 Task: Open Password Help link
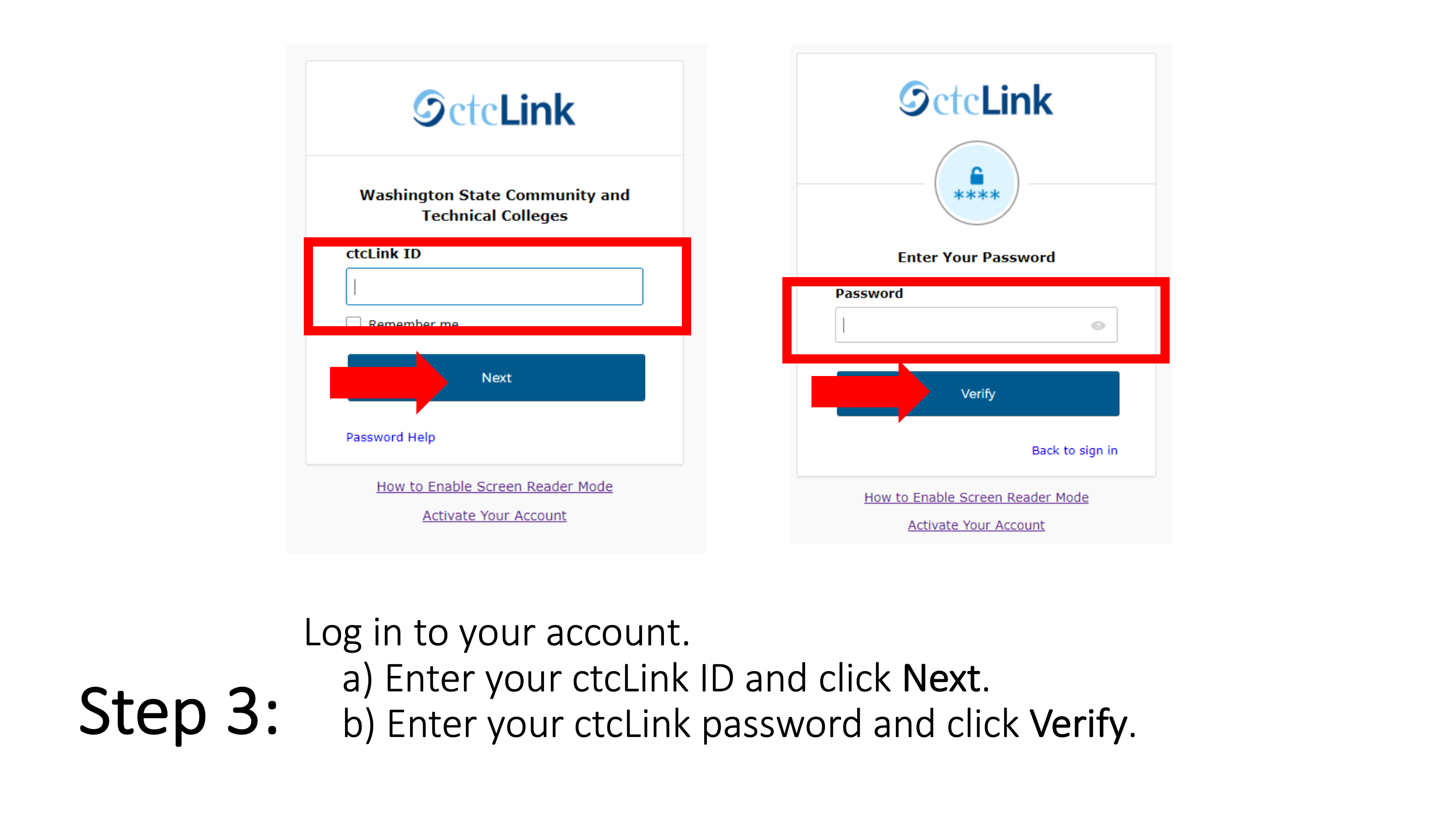pyautogui.click(x=391, y=436)
